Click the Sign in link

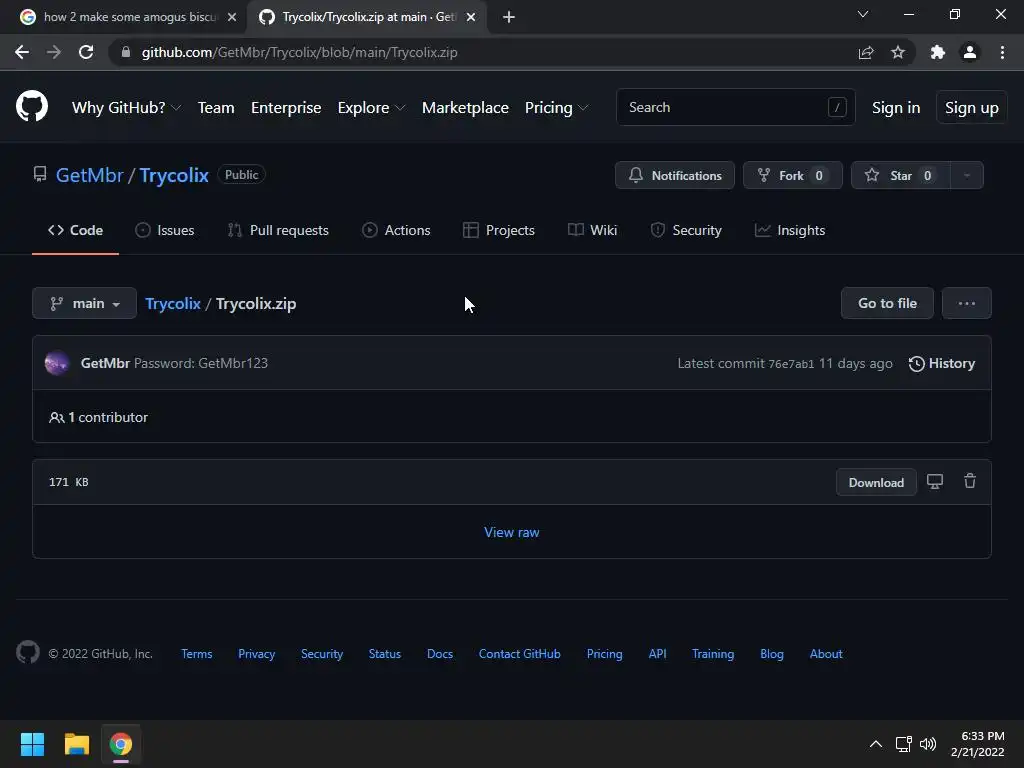(x=896, y=108)
